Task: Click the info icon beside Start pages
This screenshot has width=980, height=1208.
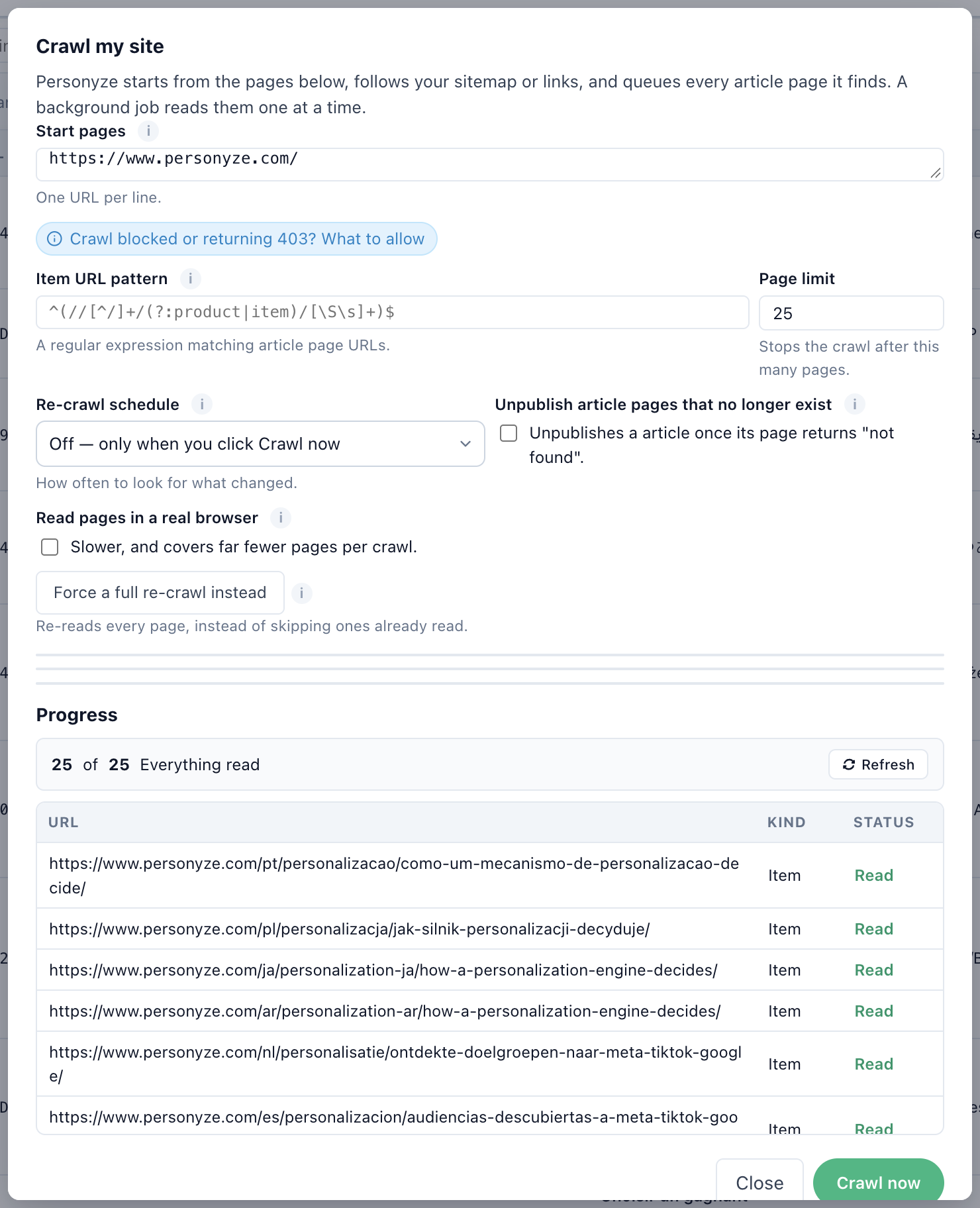Action: click(148, 131)
